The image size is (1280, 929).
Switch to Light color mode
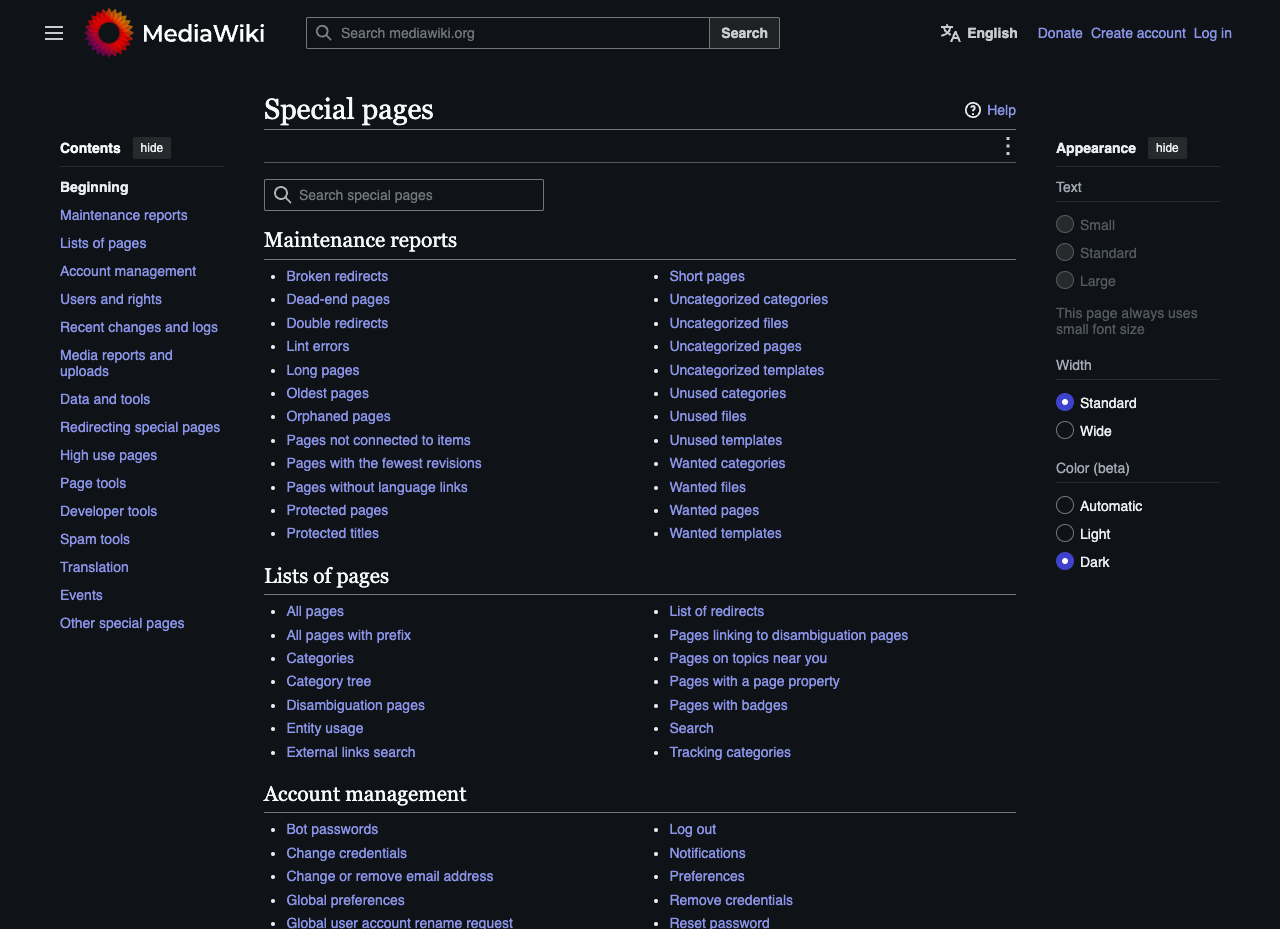click(x=1065, y=533)
